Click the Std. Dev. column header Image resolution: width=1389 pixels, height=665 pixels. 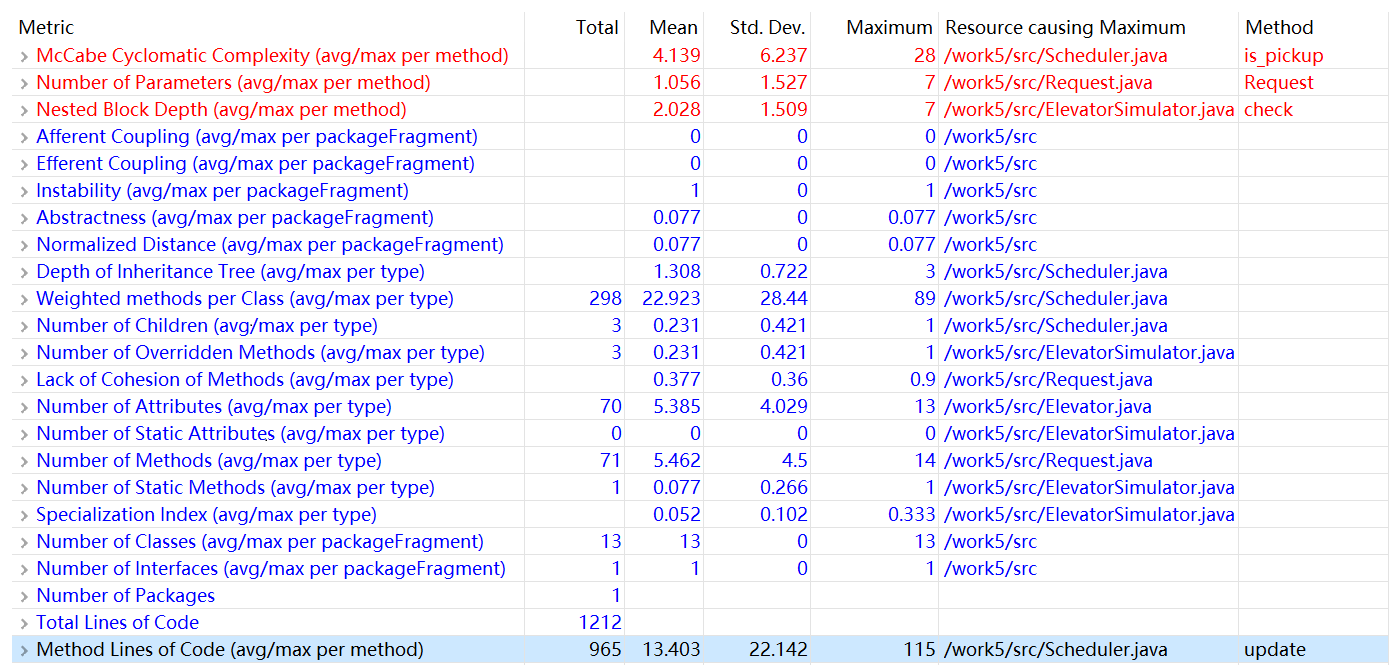[767, 28]
